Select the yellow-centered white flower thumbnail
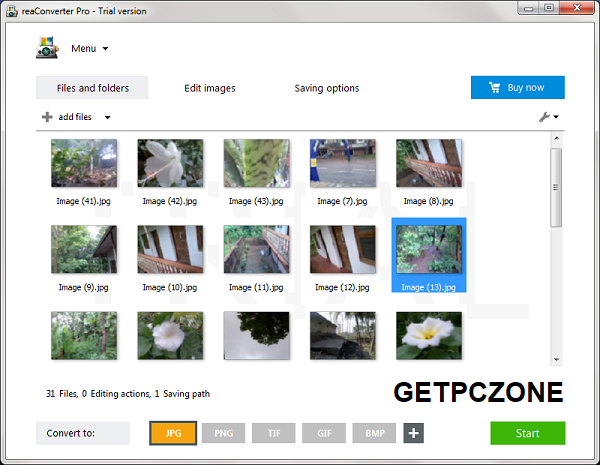The width and height of the screenshot is (600, 465). coord(429,336)
